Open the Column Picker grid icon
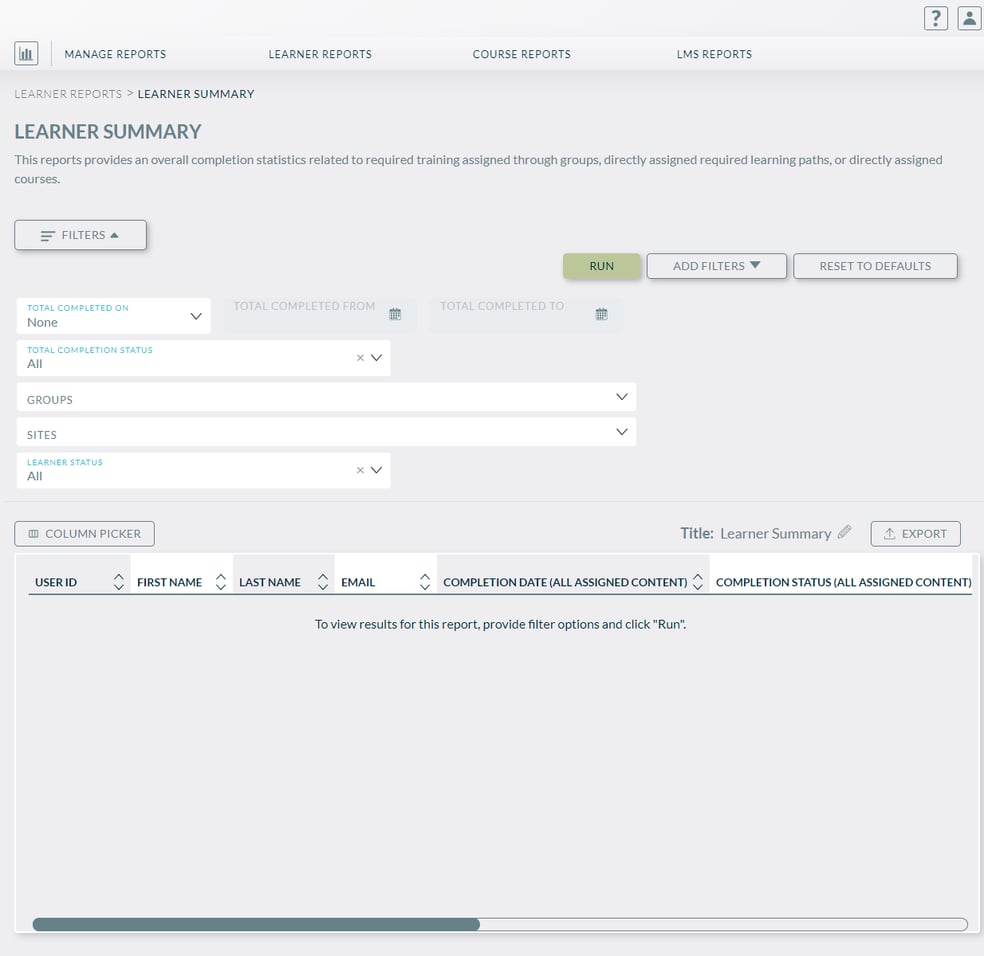 (32, 533)
